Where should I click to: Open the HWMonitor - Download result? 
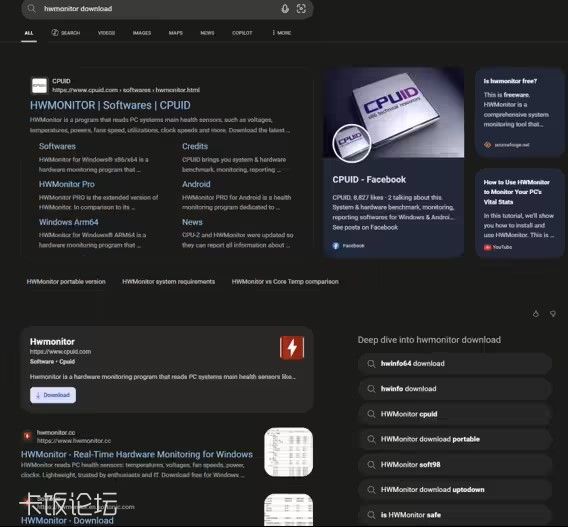point(67,520)
